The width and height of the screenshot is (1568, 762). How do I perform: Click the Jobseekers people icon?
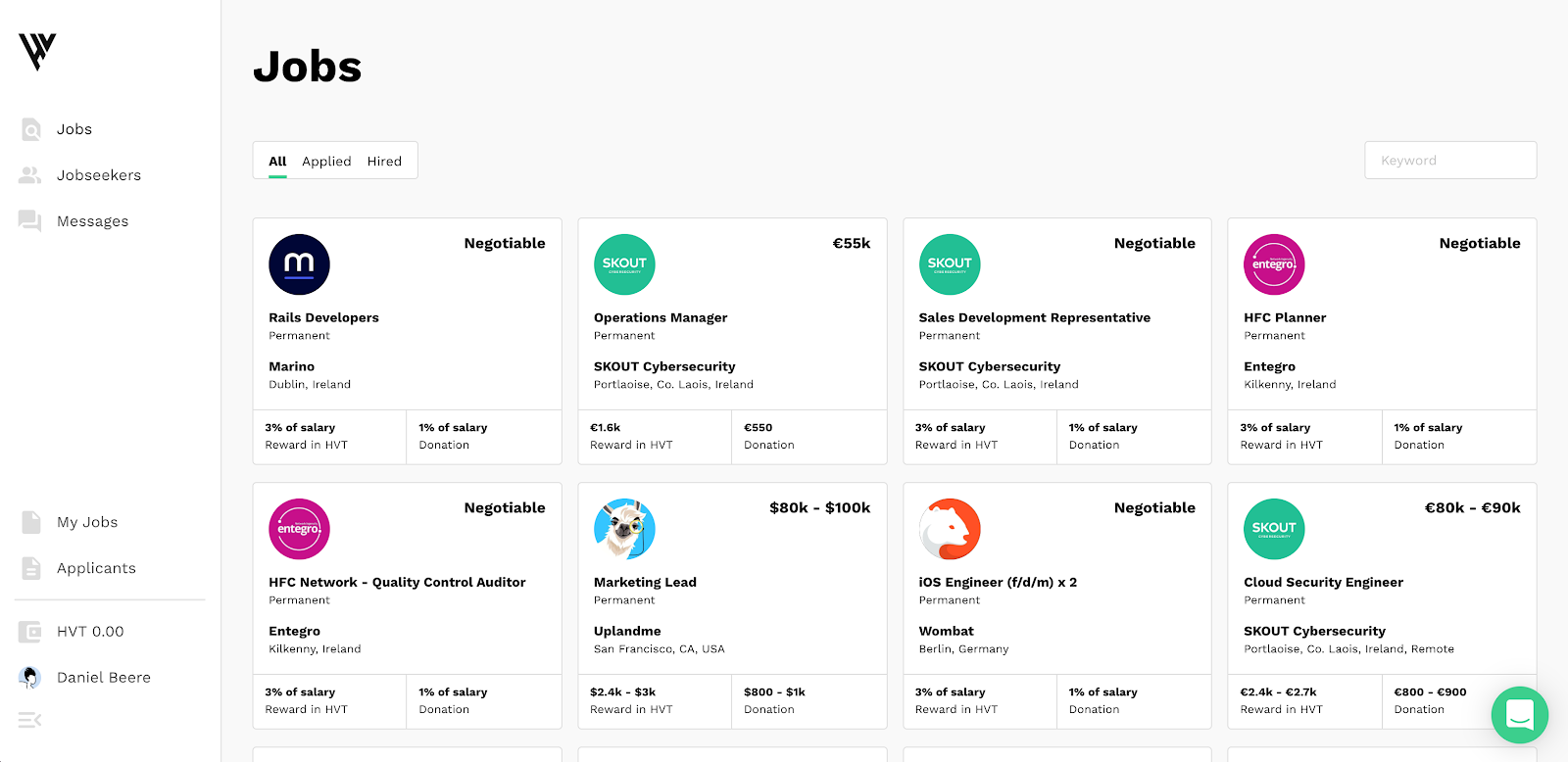click(x=30, y=175)
